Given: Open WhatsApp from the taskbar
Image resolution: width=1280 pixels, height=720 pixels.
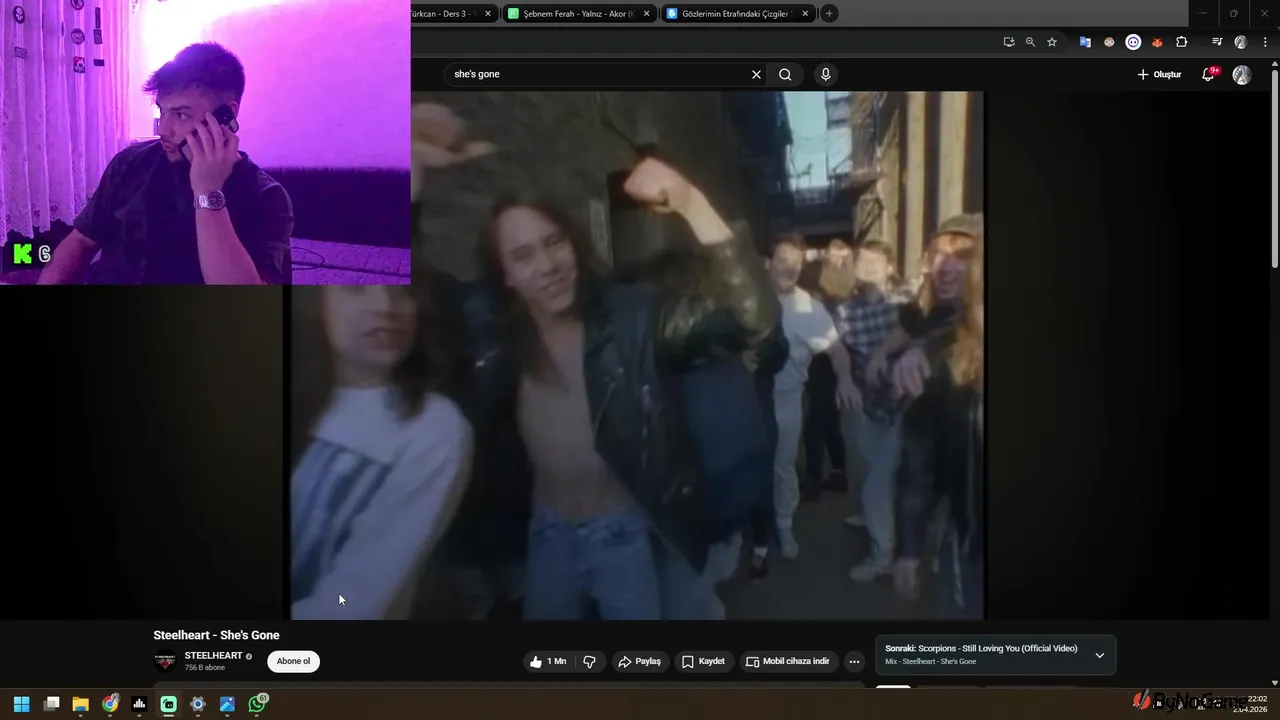Looking at the screenshot, I should 257,704.
